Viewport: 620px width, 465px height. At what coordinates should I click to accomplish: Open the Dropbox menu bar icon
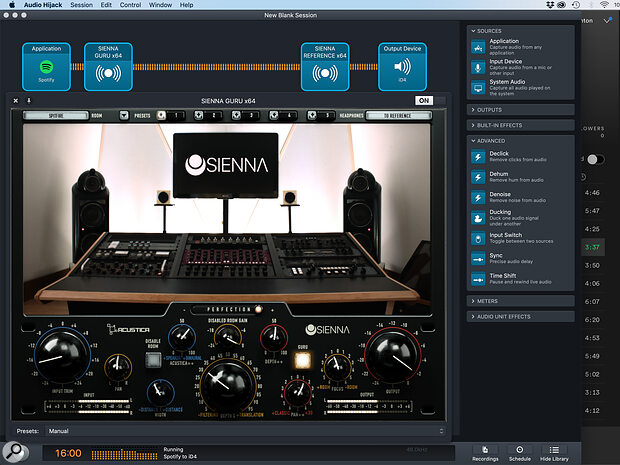click(x=550, y=5)
